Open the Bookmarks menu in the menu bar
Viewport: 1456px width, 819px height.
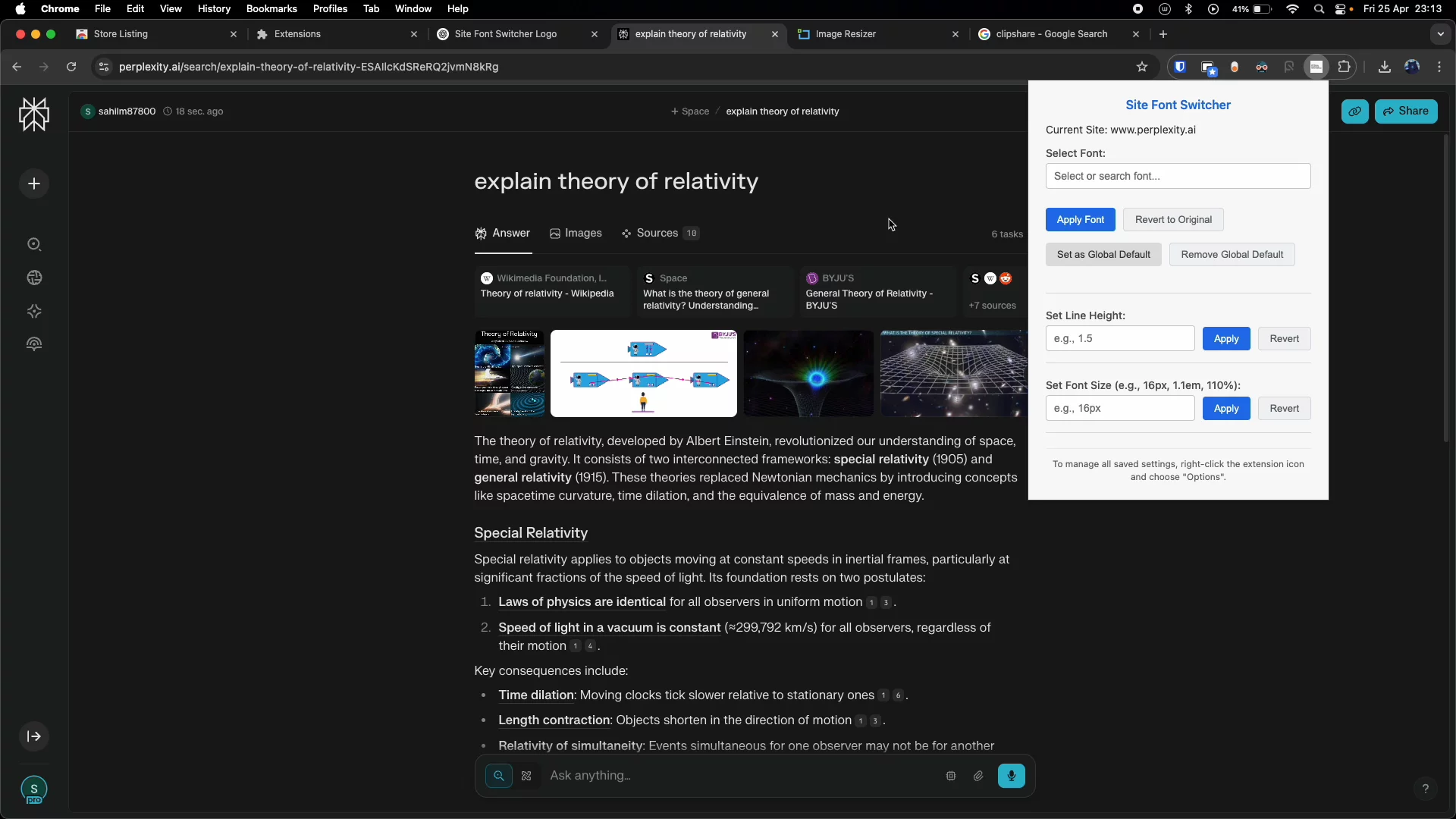pos(271,9)
